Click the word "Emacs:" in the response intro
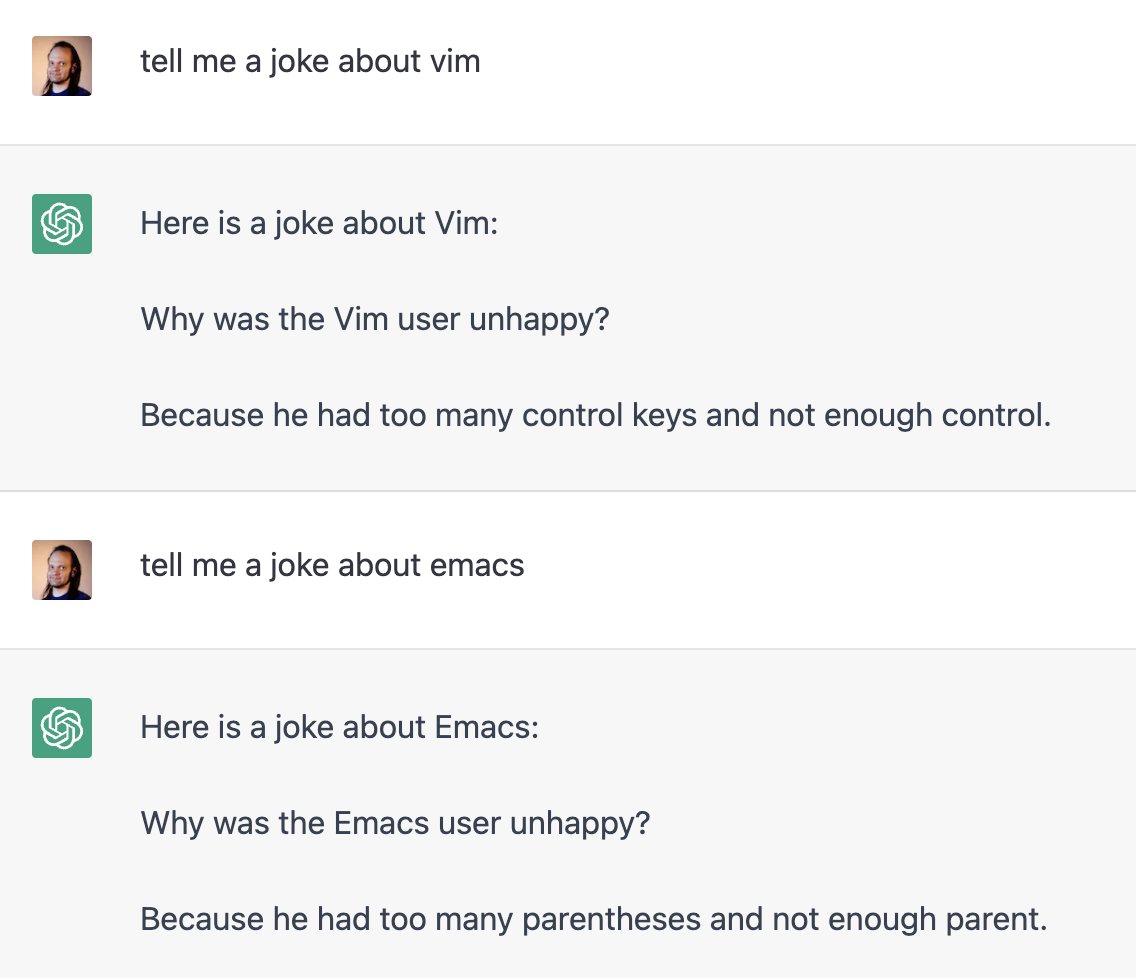Screen dimensions: 1136x978 point(486,727)
